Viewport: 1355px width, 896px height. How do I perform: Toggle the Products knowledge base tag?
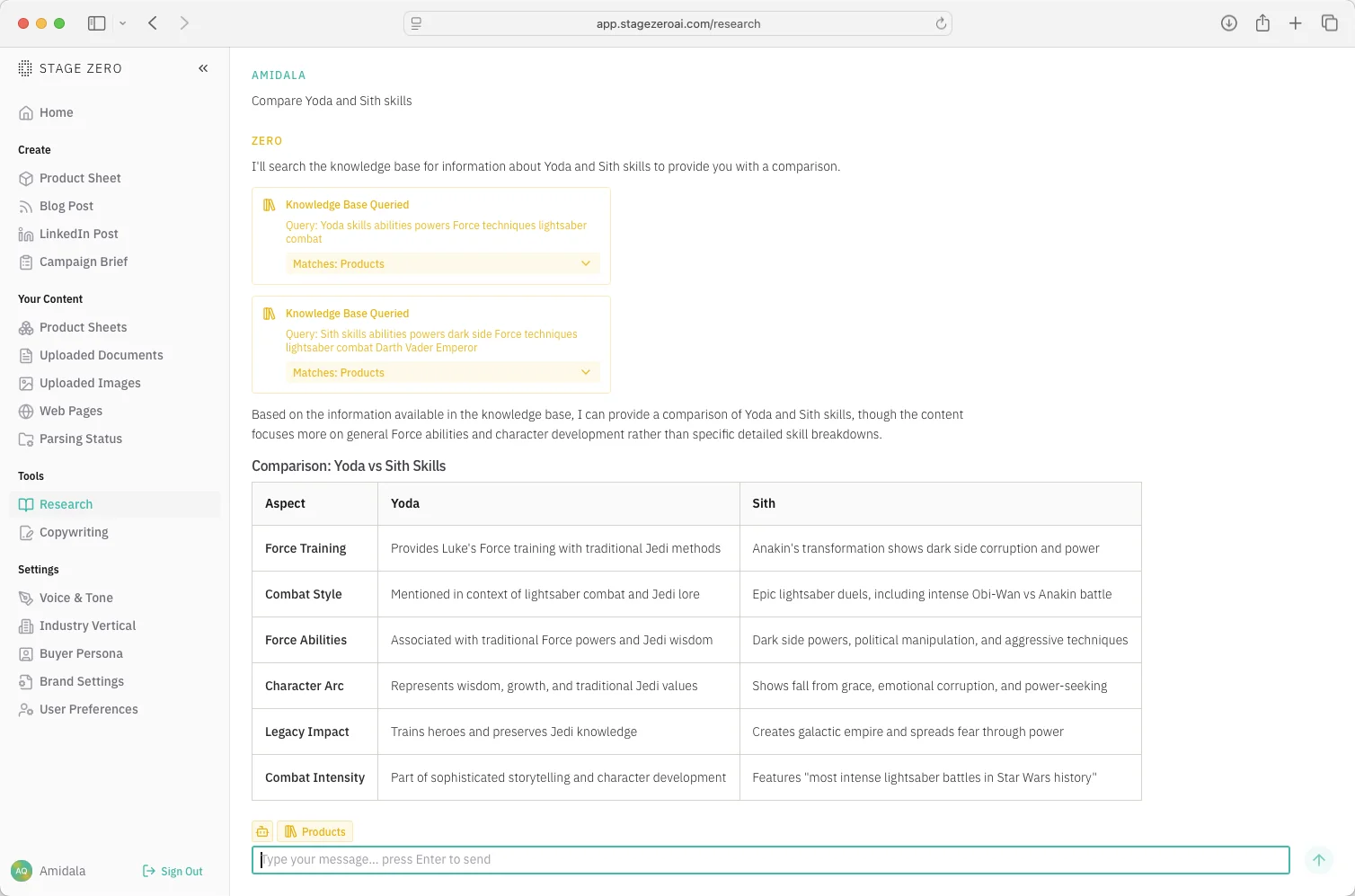coord(314,831)
